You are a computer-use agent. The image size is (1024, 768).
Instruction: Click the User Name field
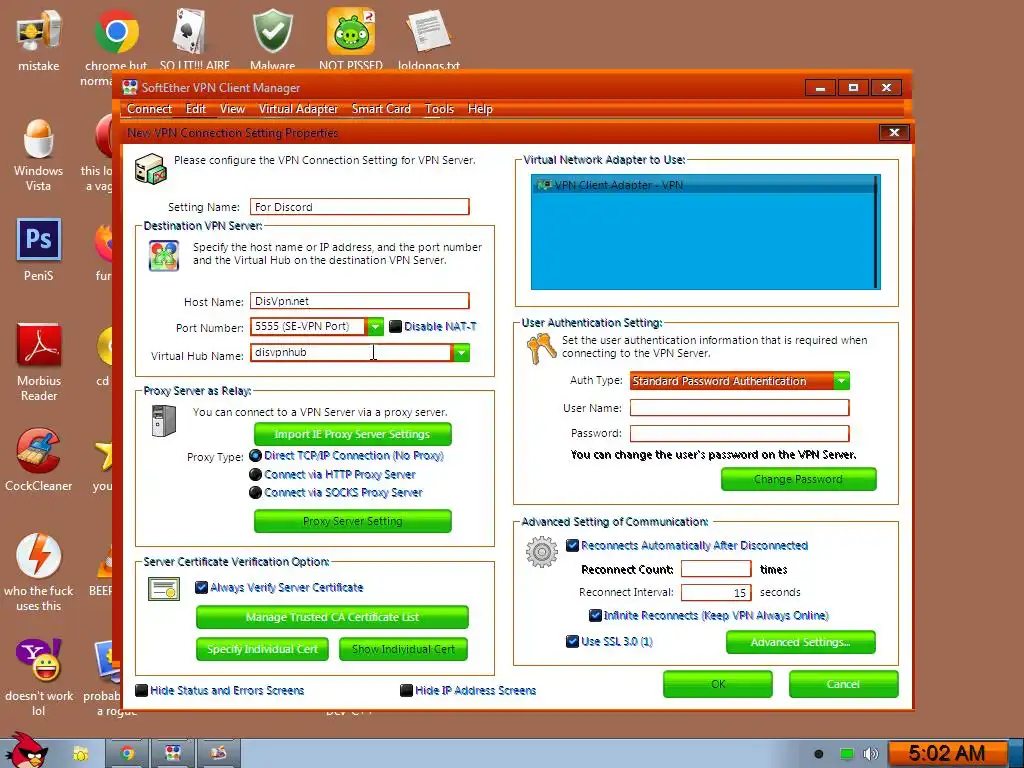[739, 408]
